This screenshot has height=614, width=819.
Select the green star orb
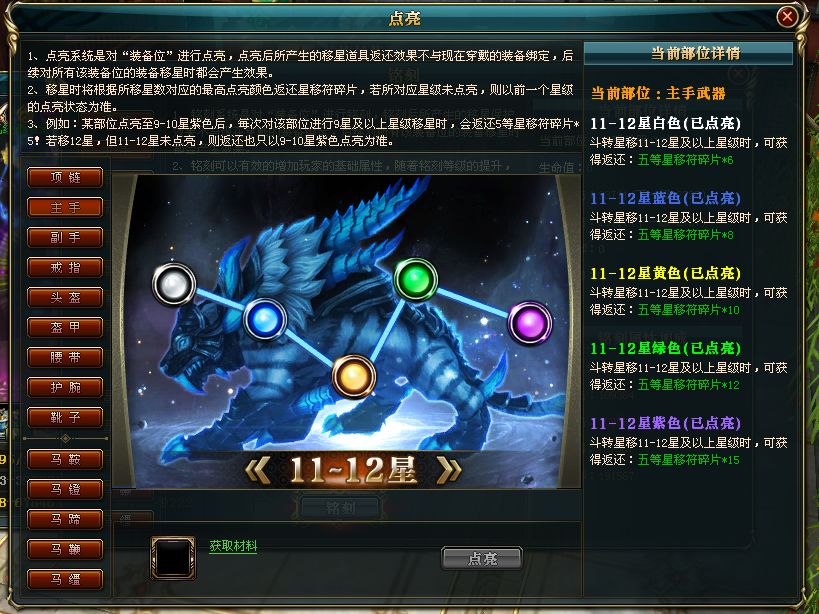416,279
